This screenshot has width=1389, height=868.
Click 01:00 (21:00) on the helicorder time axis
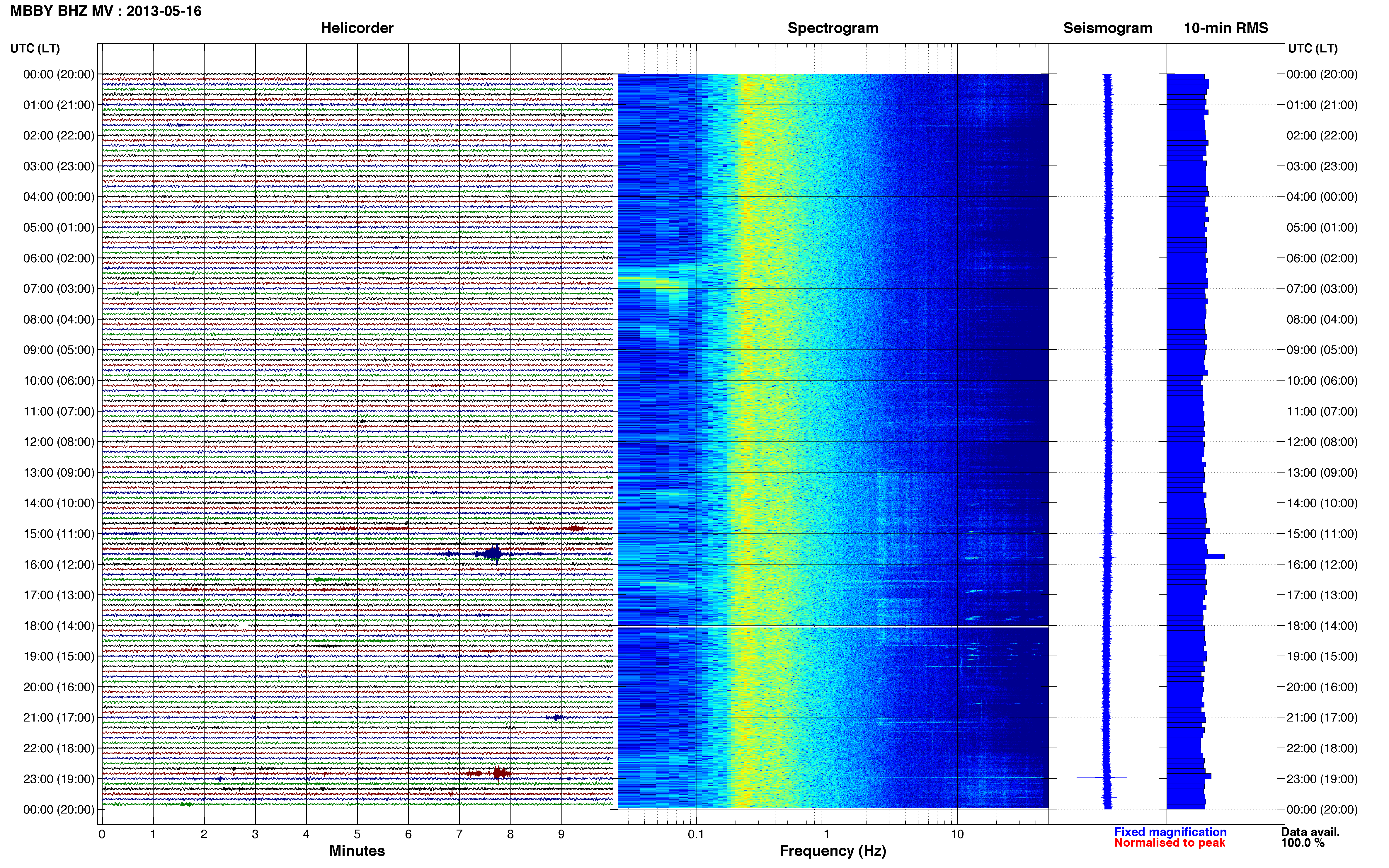(59, 105)
